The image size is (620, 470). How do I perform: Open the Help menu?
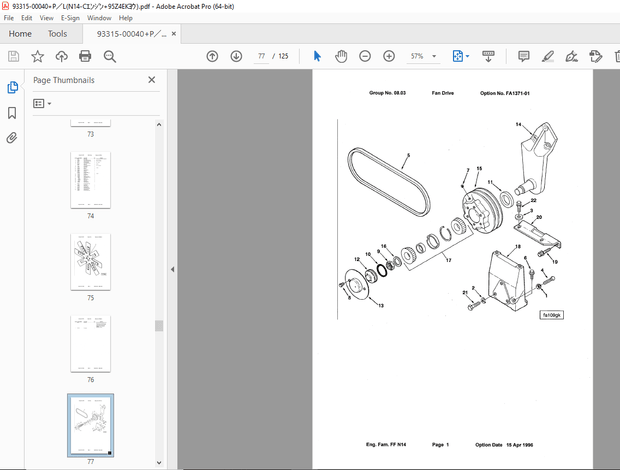126,18
